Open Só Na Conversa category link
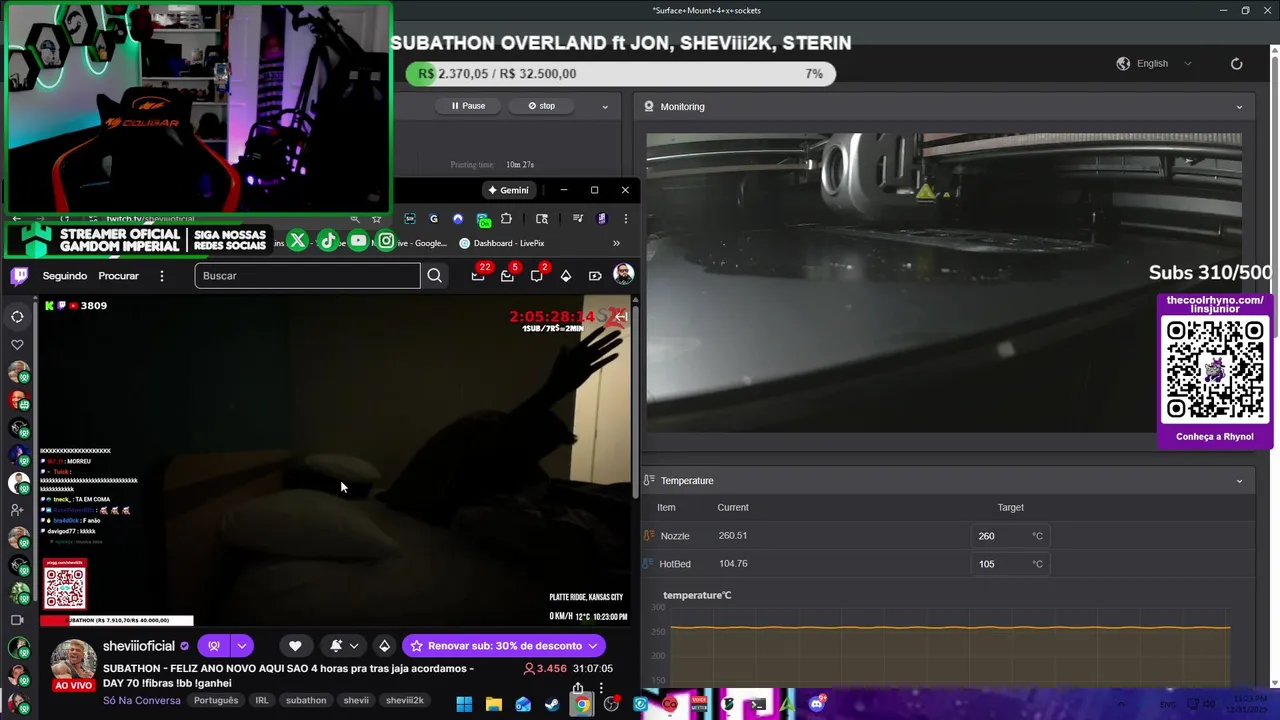 point(142,700)
